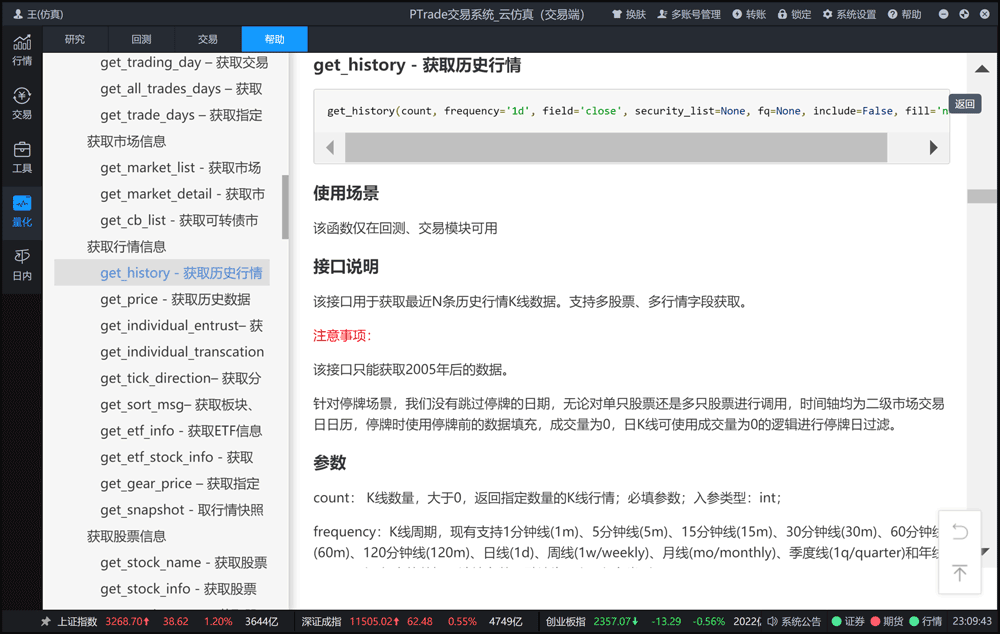Click the 证券 connection status indicator

tap(848, 621)
